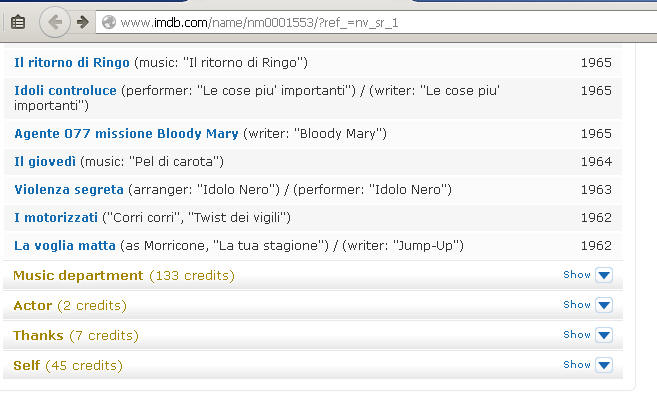
Task: Open the Idoli controluce title link
Action: [65, 91]
